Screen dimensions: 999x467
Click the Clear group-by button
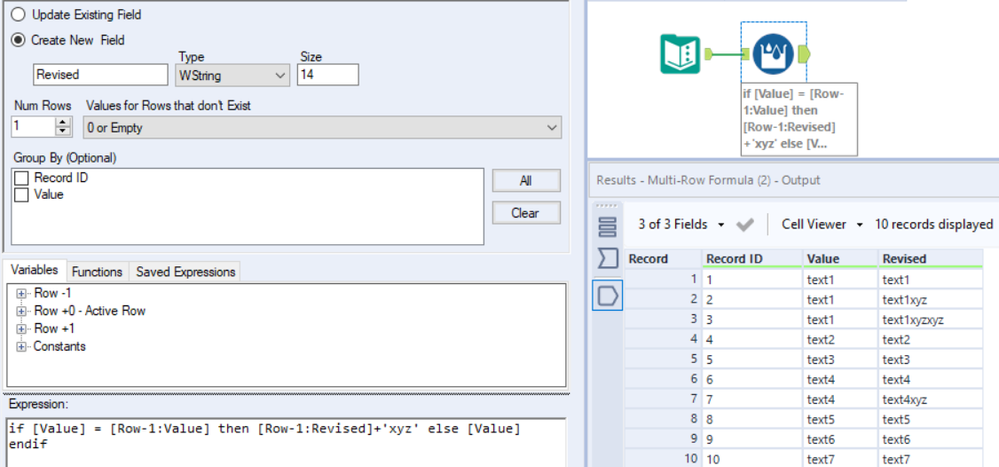pos(526,213)
